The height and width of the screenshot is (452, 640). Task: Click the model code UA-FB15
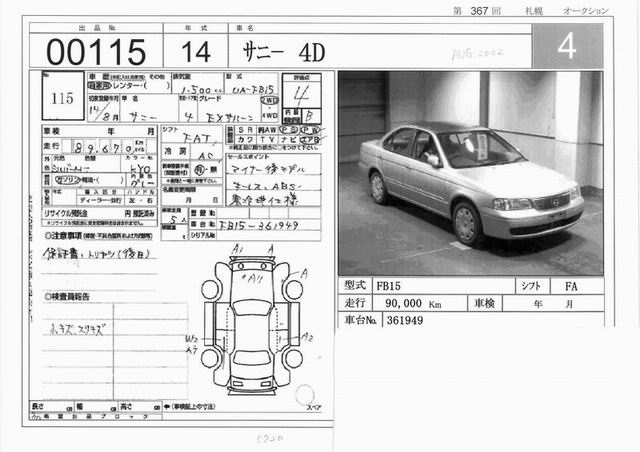point(253,89)
